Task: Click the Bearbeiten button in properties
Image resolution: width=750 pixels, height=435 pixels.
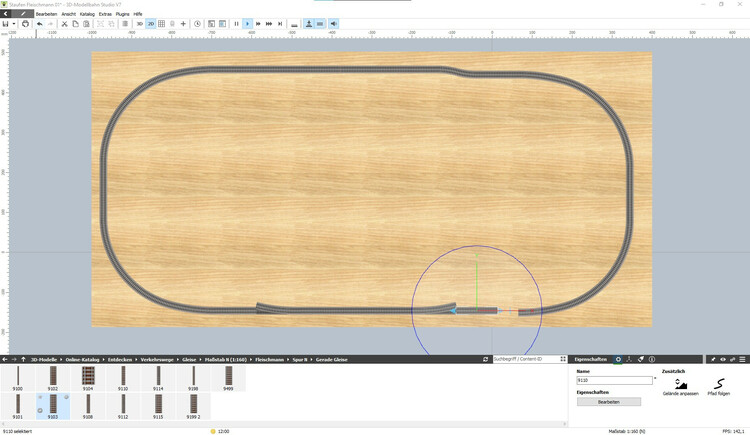Action: point(608,401)
